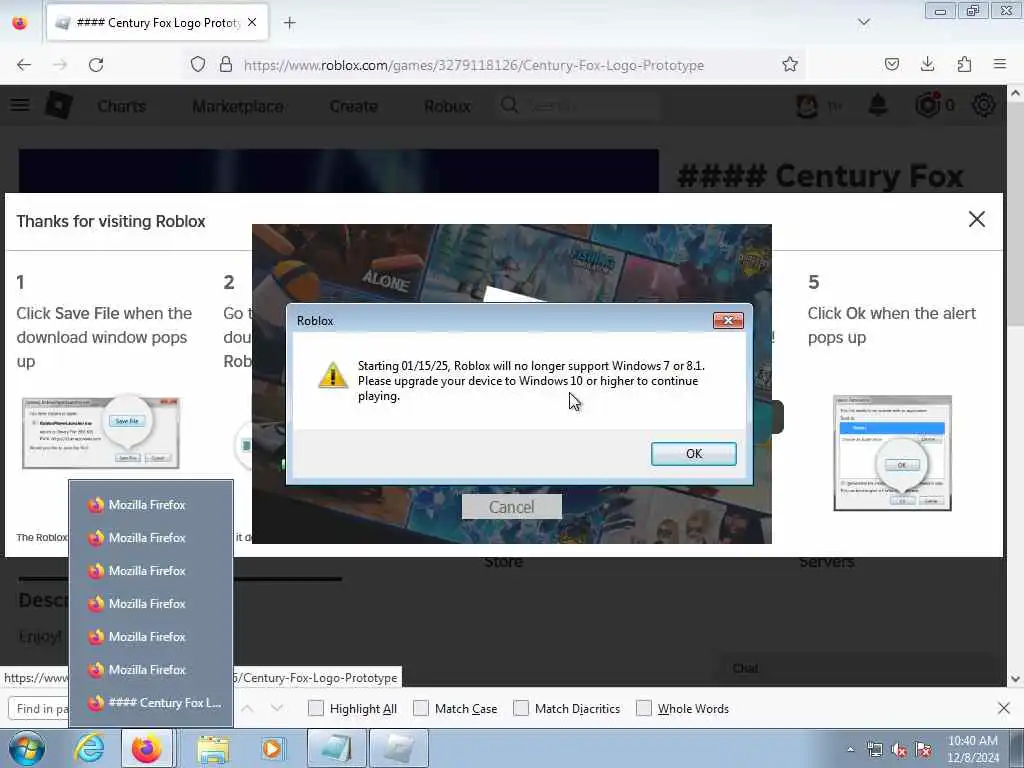The image size is (1024, 768).
Task: Click the forward navigation arrow
Action: tap(60, 65)
